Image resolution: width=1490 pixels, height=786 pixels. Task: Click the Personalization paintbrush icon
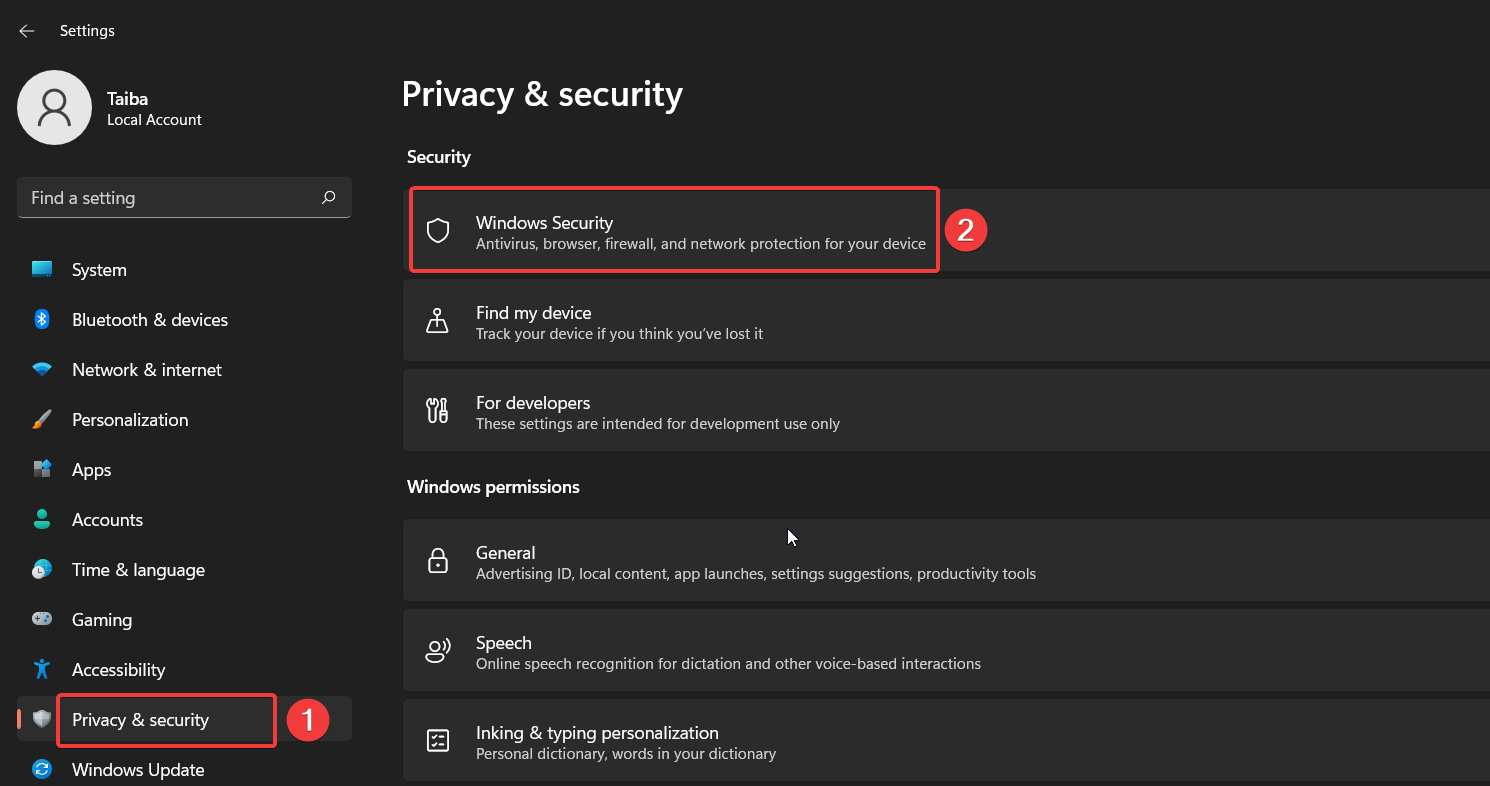point(42,419)
